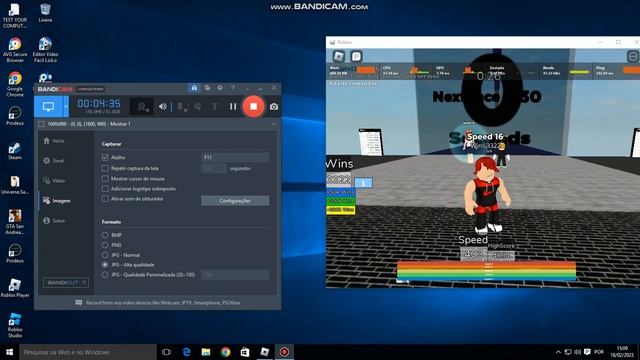Open Task View from the taskbar
This screenshot has height=360, width=640.
coord(166,352)
